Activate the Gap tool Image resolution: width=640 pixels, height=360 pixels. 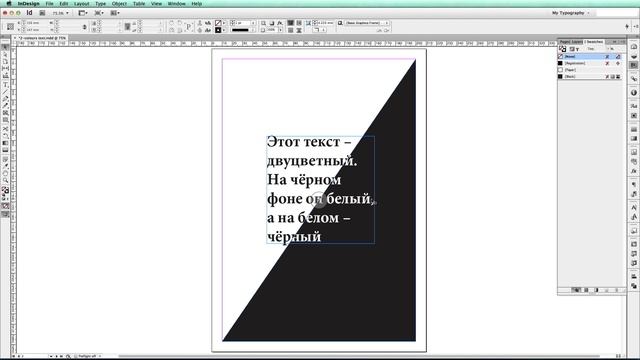5,68
